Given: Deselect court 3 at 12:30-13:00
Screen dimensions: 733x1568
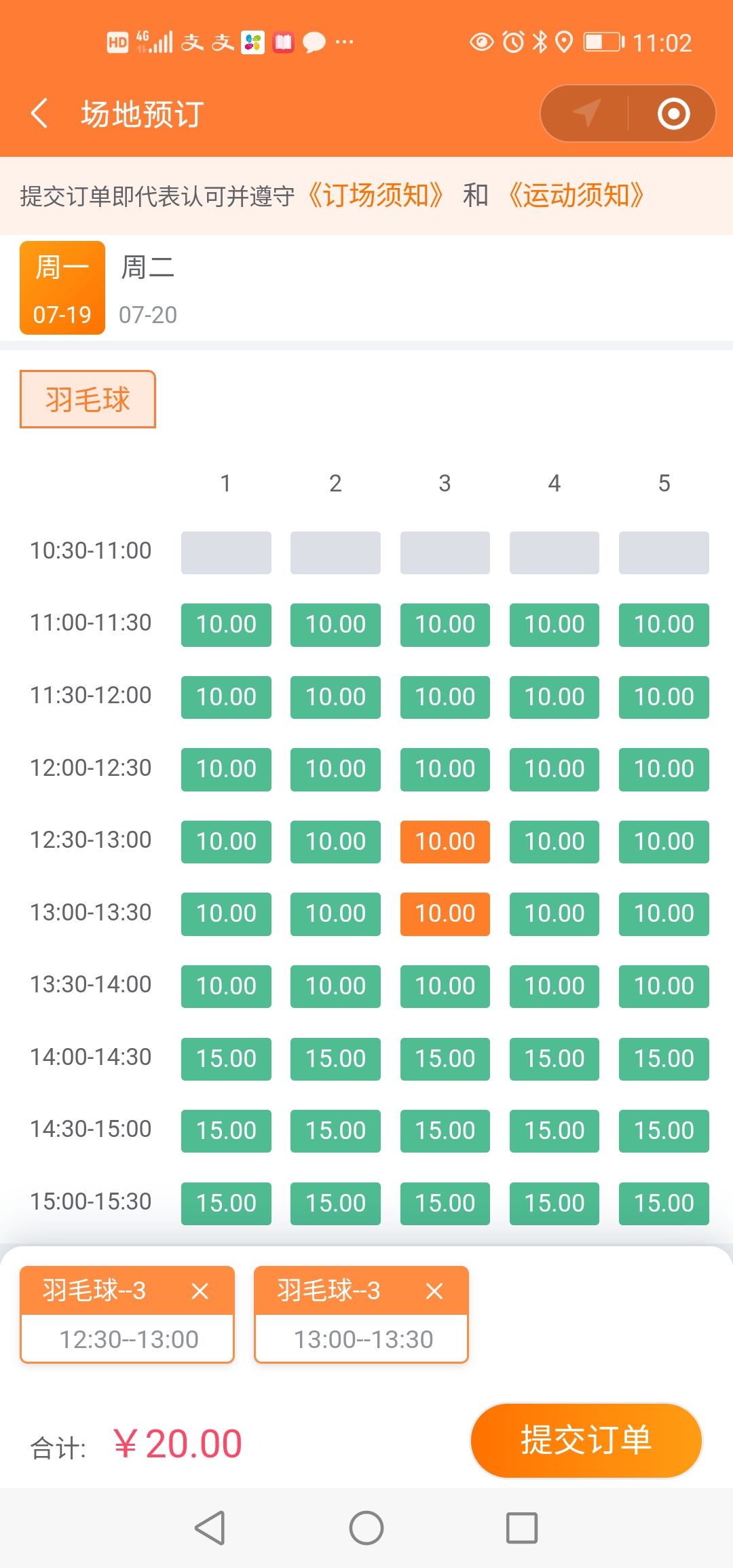Looking at the screenshot, I should [x=445, y=842].
